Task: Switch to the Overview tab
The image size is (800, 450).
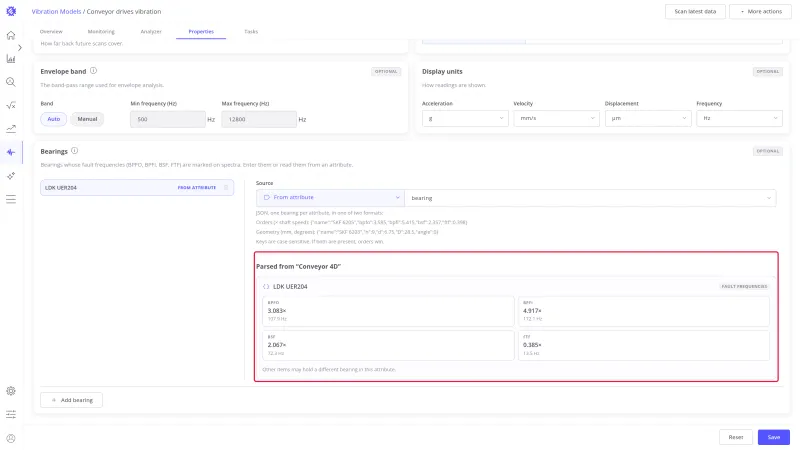Action: 51,32
